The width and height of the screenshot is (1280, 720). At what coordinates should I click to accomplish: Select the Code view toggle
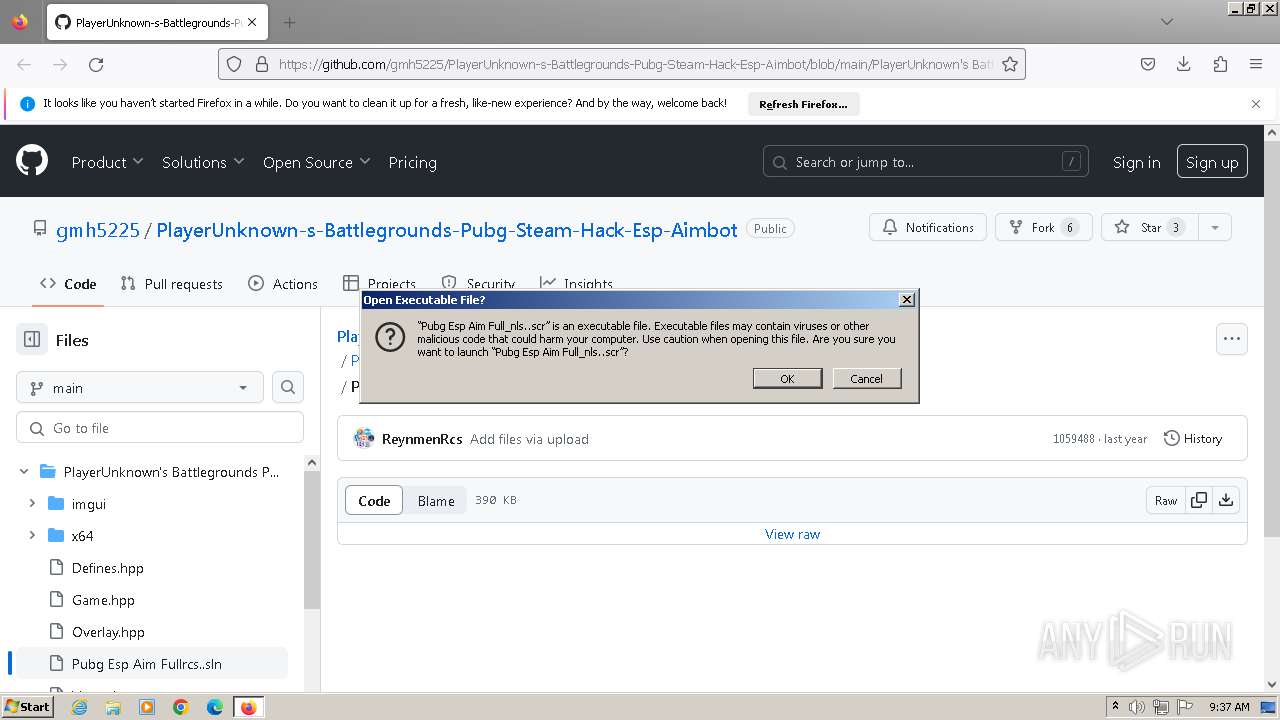(374, 501)
